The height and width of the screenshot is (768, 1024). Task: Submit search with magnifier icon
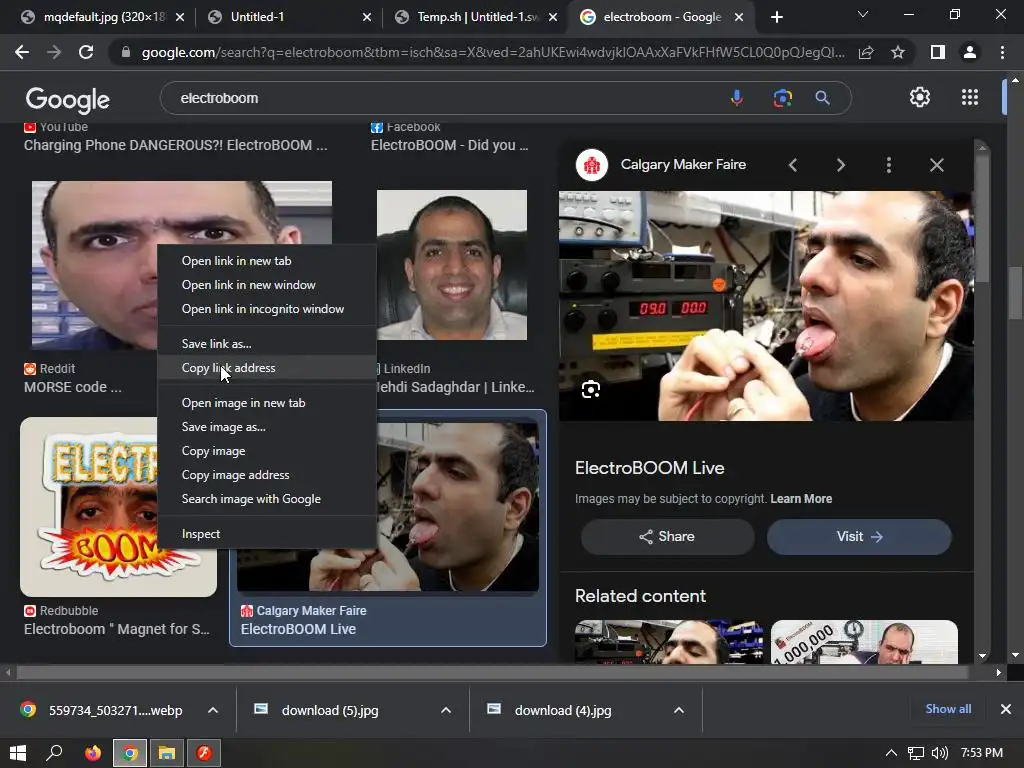tap(822, 98)
